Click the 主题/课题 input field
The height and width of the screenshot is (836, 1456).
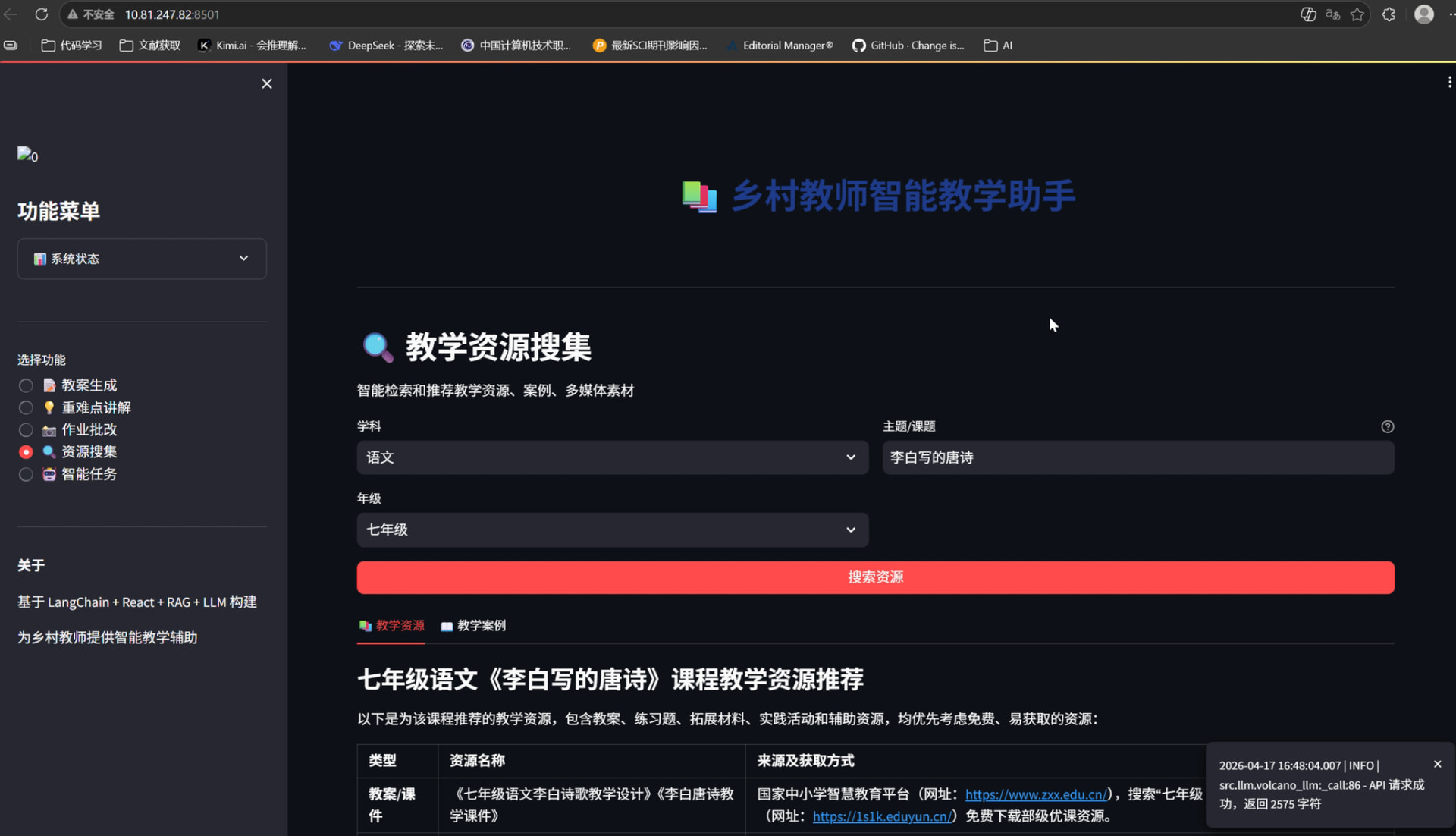pos(1137,457)
